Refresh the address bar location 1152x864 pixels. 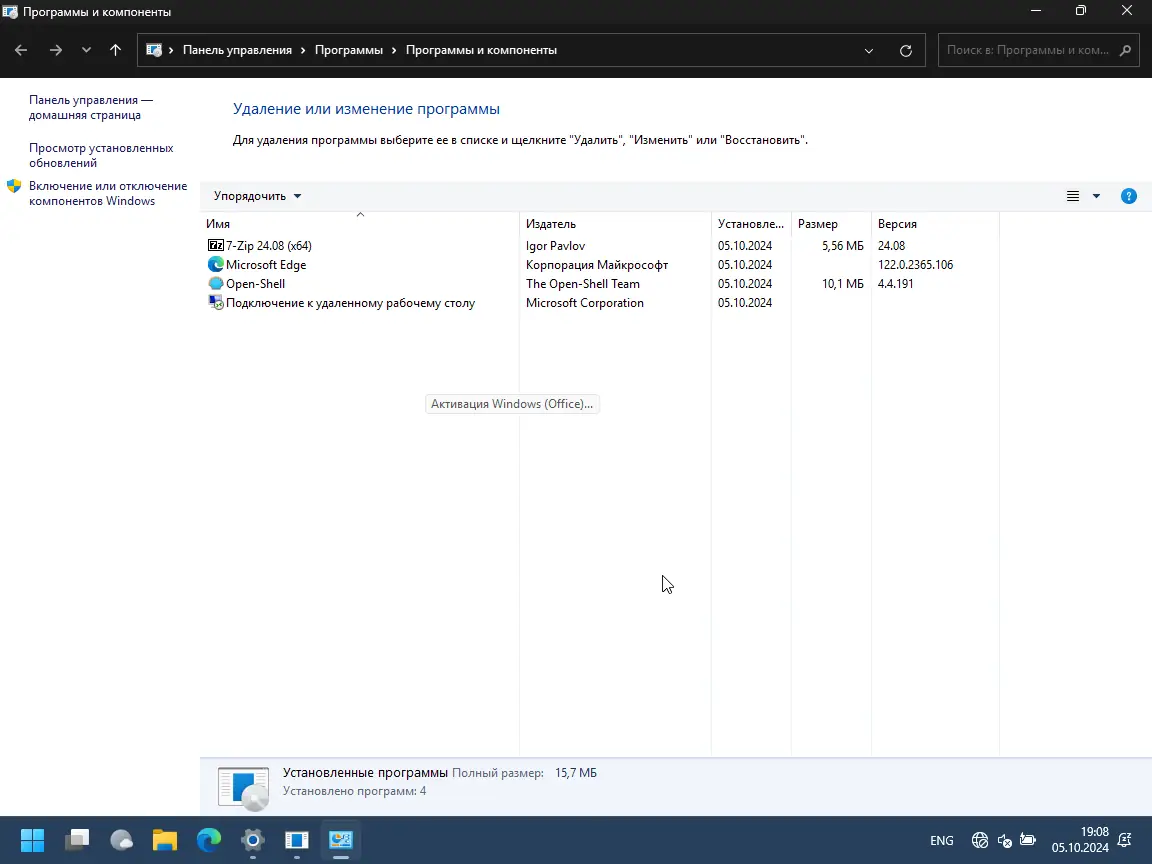coord(906,51)
